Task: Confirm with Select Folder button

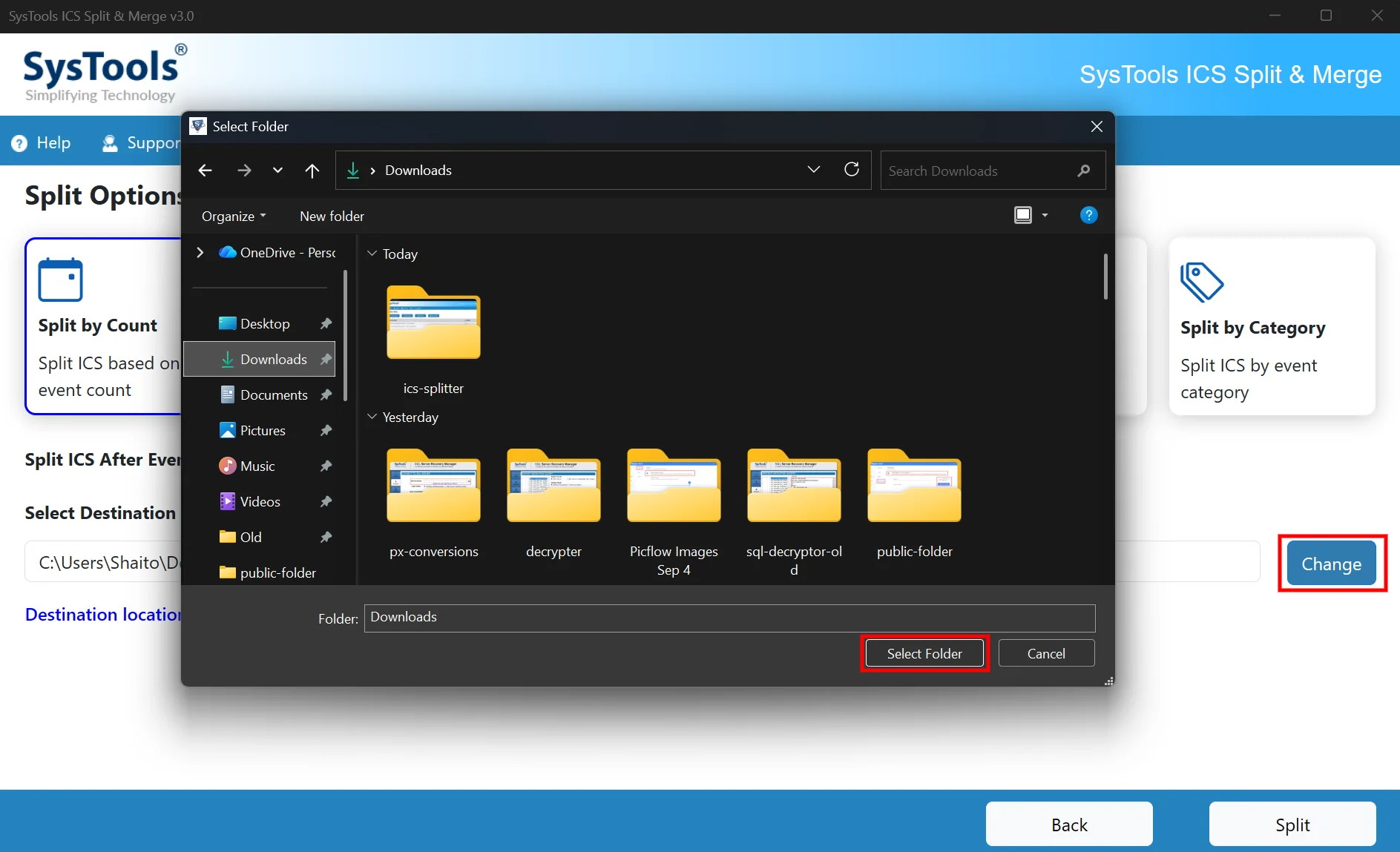Action: (x=924, y=653)
